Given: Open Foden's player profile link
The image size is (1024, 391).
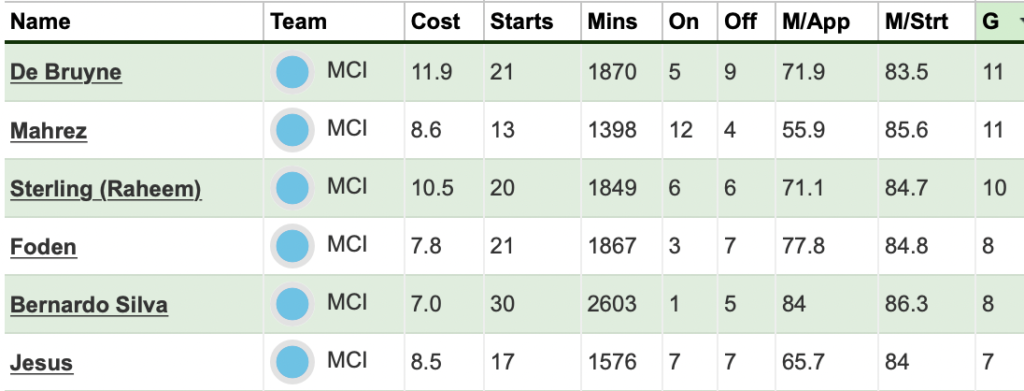Looking at the screenshot, I should [43, 247].
